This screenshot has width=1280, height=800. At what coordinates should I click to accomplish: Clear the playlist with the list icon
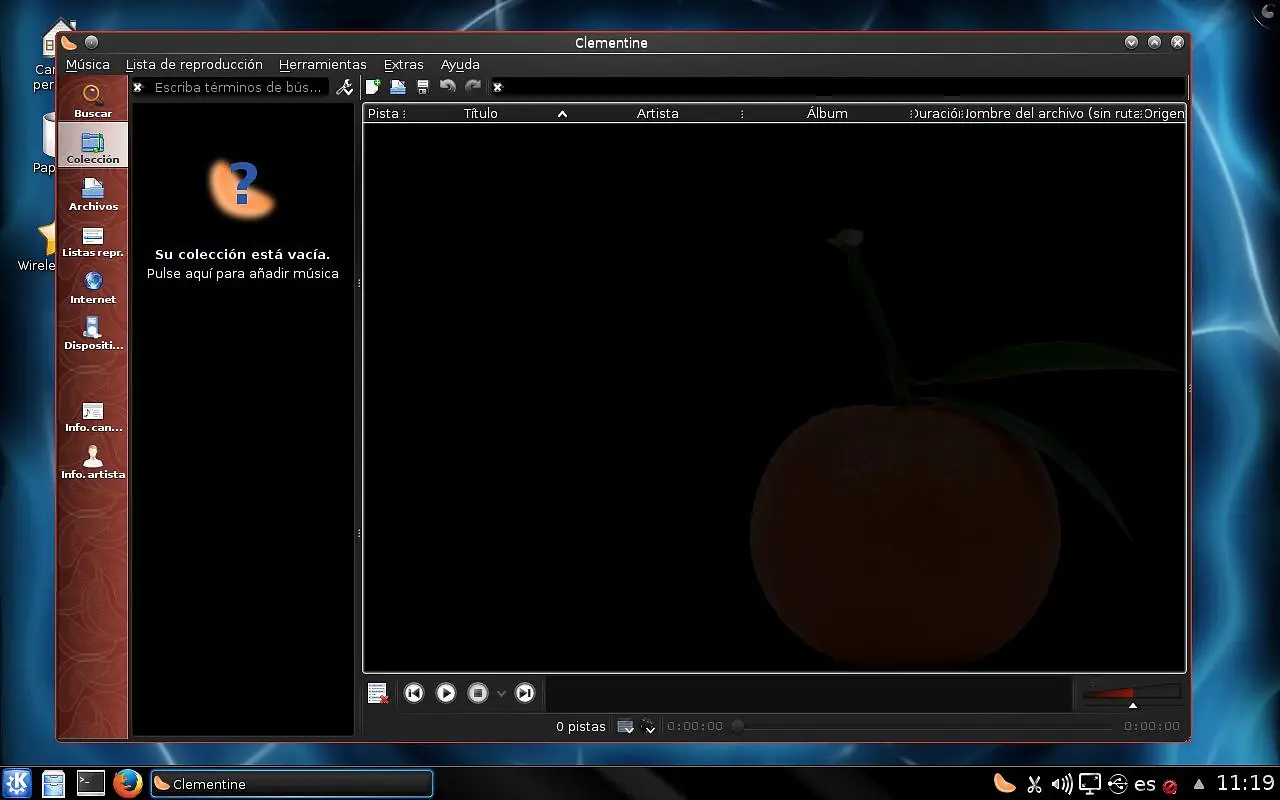click(378, 693)
